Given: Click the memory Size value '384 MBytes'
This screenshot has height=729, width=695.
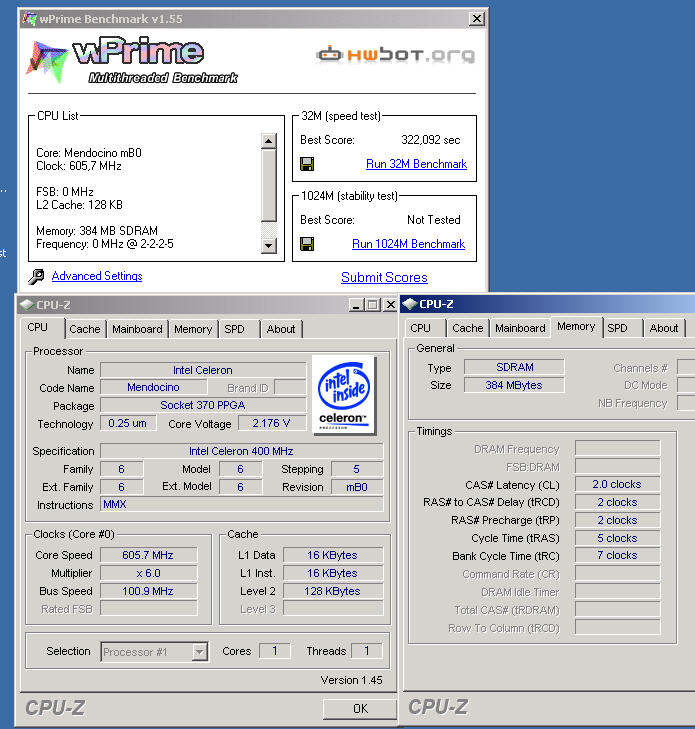Looking at the screenshot, I should tap(514, 385).
